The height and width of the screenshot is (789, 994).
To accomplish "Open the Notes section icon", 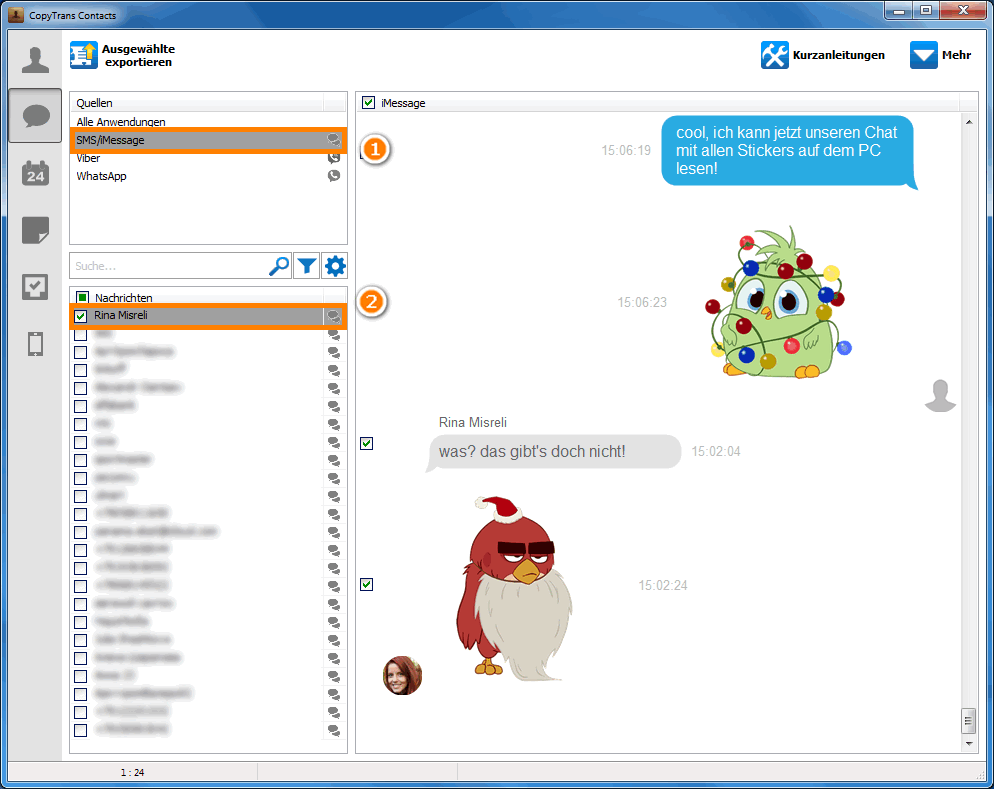I will coord(36,230).
